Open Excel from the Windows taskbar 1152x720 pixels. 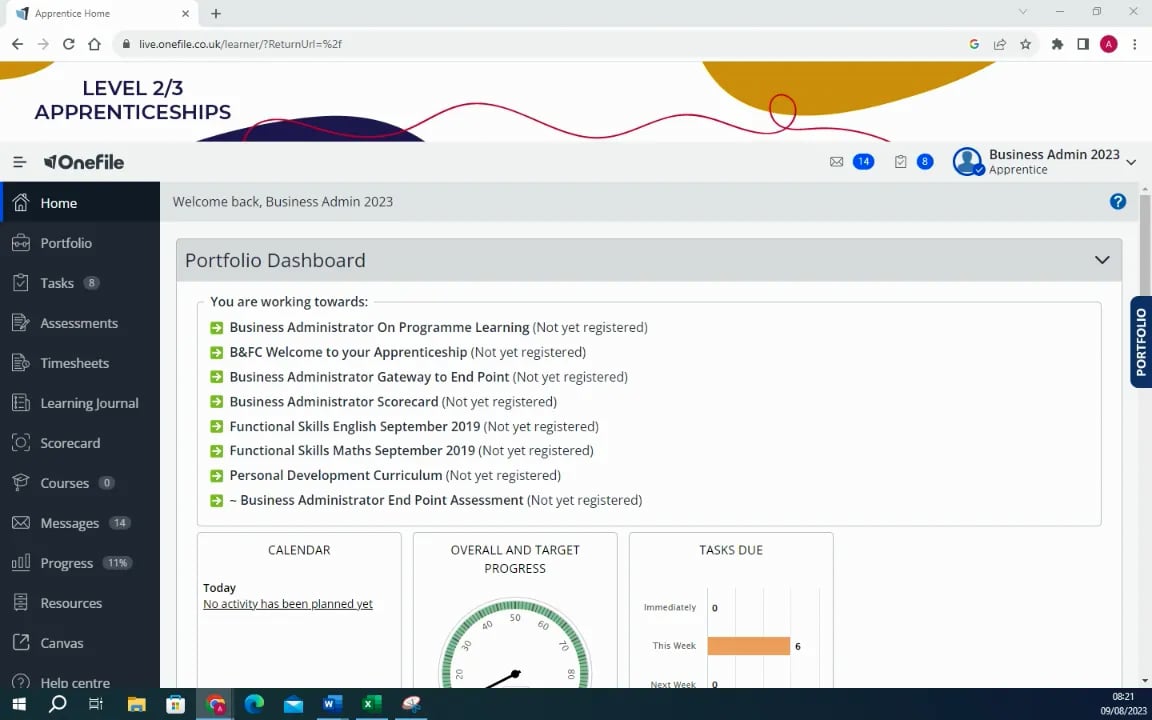click(x=371, y=704)
